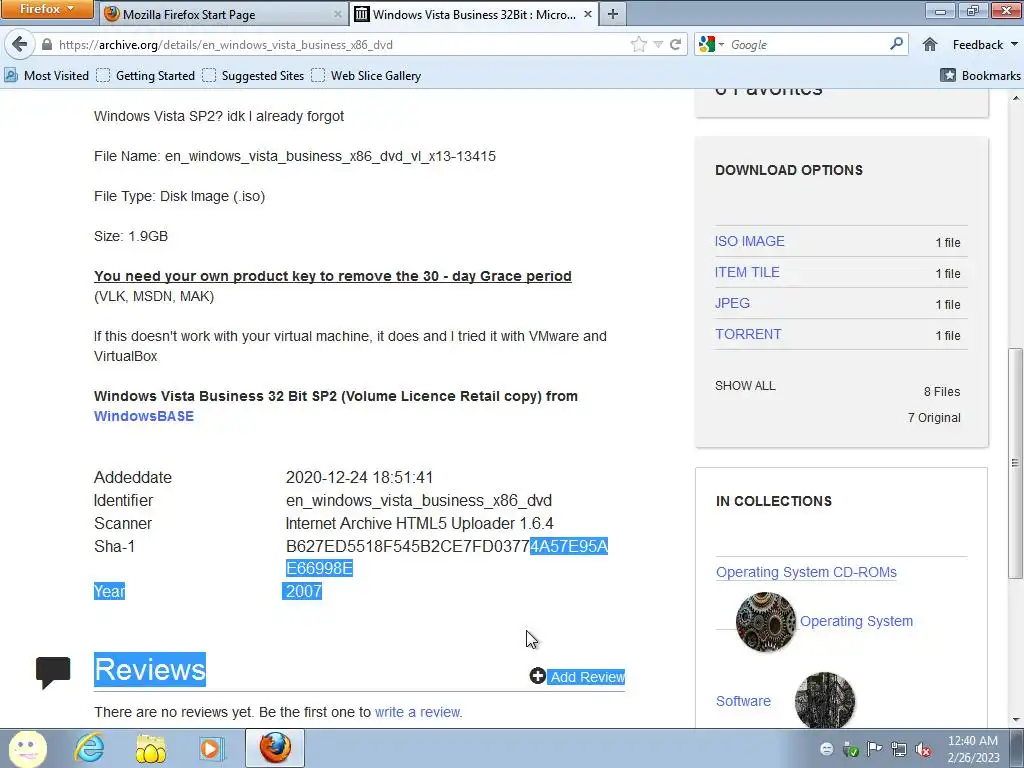Switch to Mozilla Firefox Start Page tab
This screenshot has width=1024, height=768.
click(224, 14)
